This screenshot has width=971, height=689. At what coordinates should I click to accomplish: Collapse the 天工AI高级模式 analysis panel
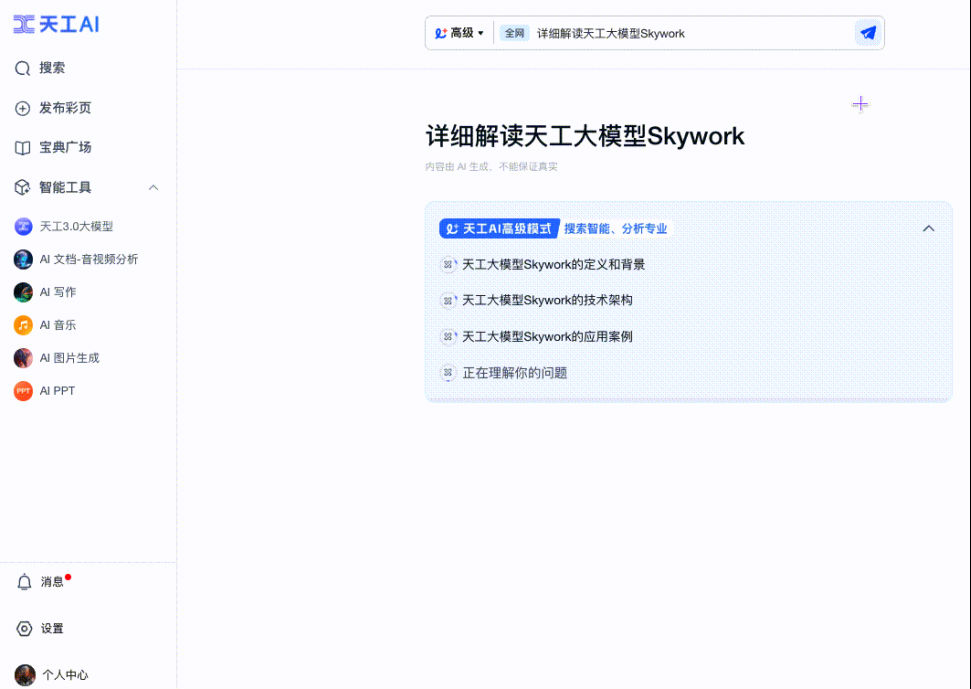coord(928,229)
